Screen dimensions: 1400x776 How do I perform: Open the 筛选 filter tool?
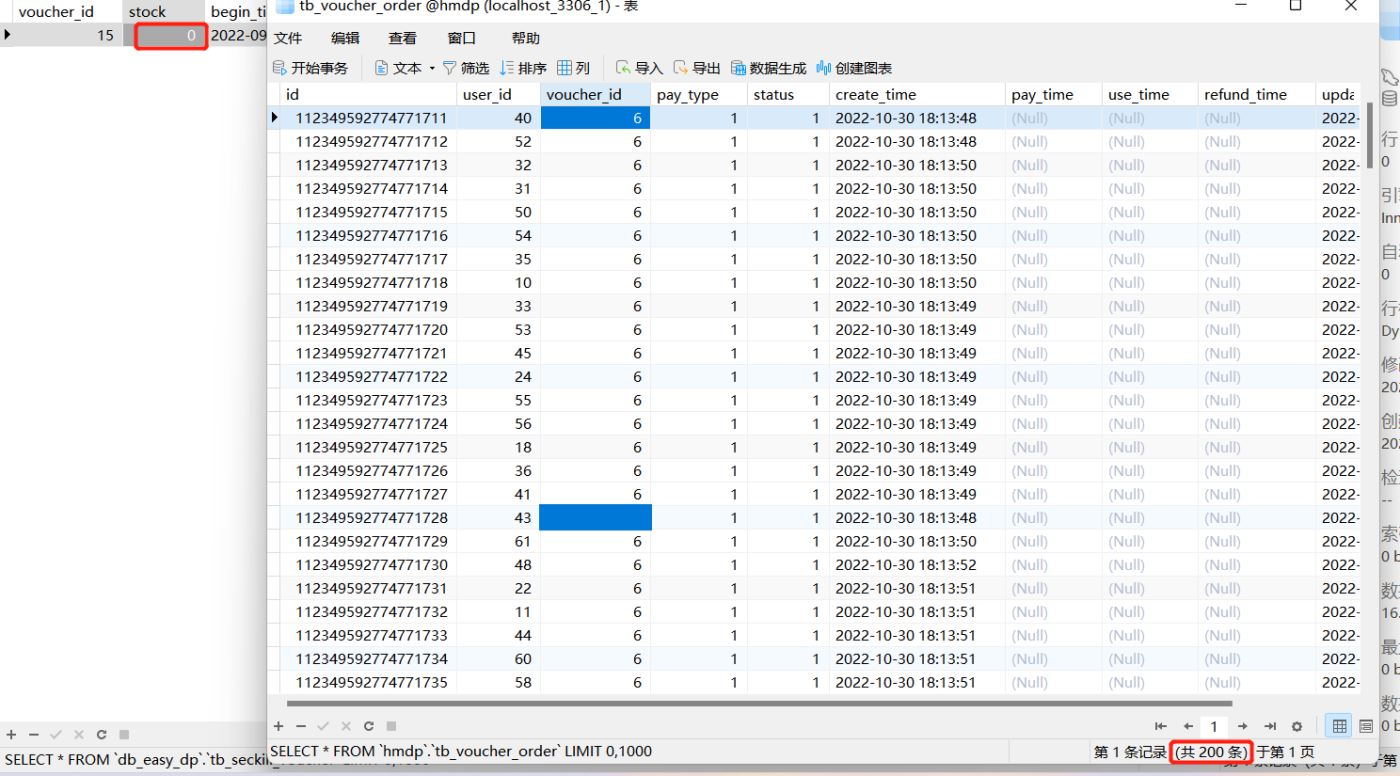(466, 68)
